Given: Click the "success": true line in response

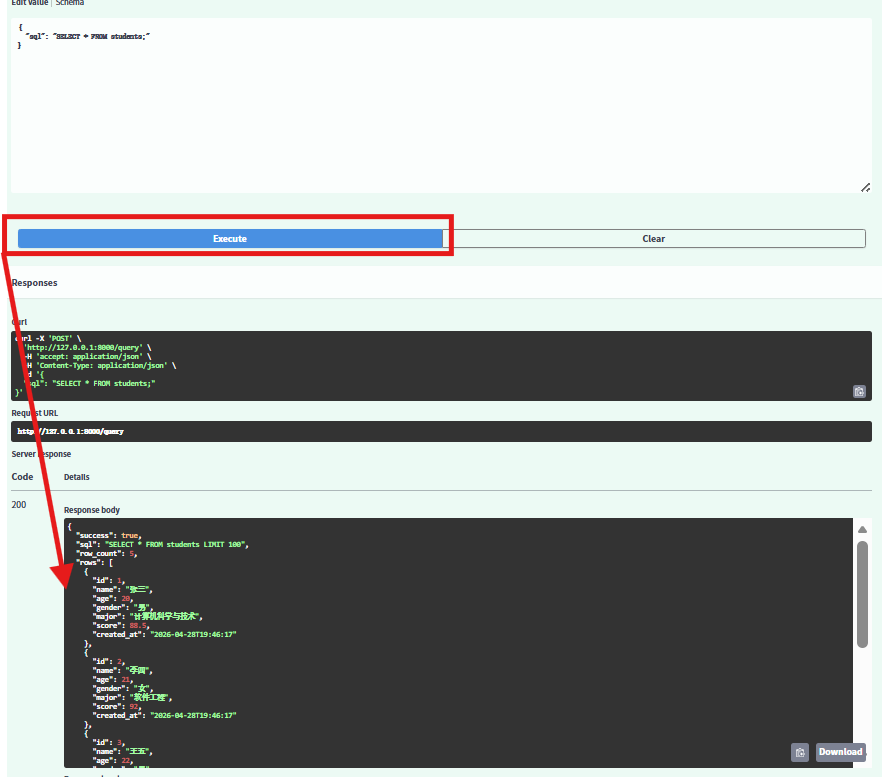Looking at the screenshot, I should pos(109,536).
